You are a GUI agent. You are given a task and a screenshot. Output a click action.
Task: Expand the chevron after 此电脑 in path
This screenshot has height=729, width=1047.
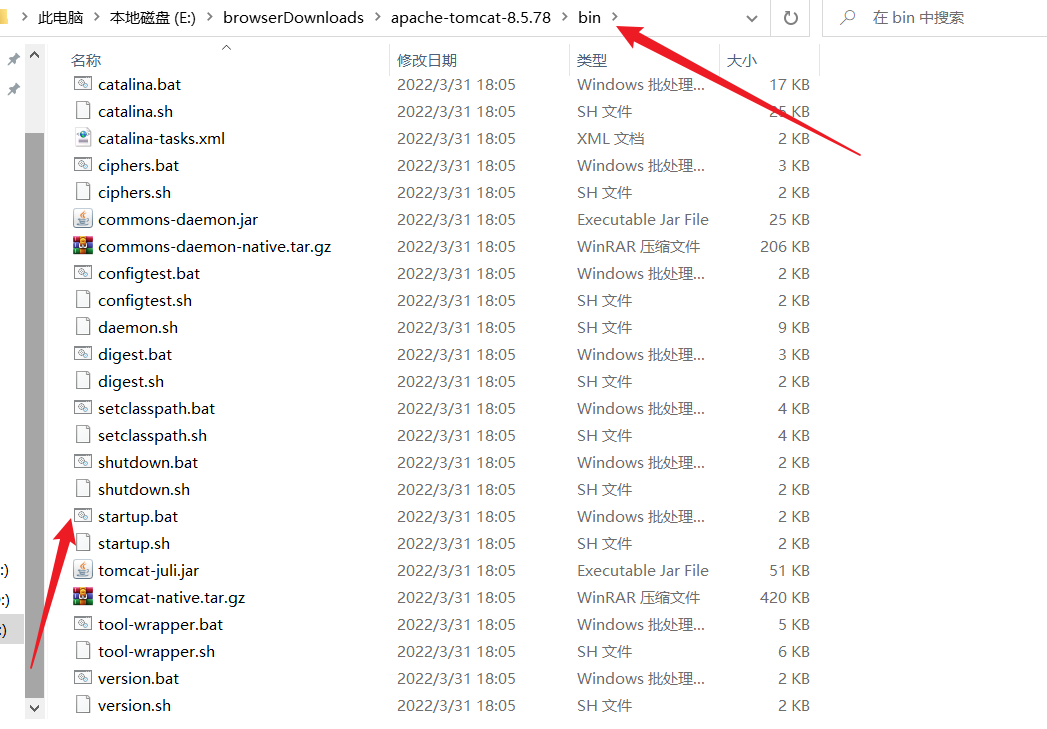(96, 17)
